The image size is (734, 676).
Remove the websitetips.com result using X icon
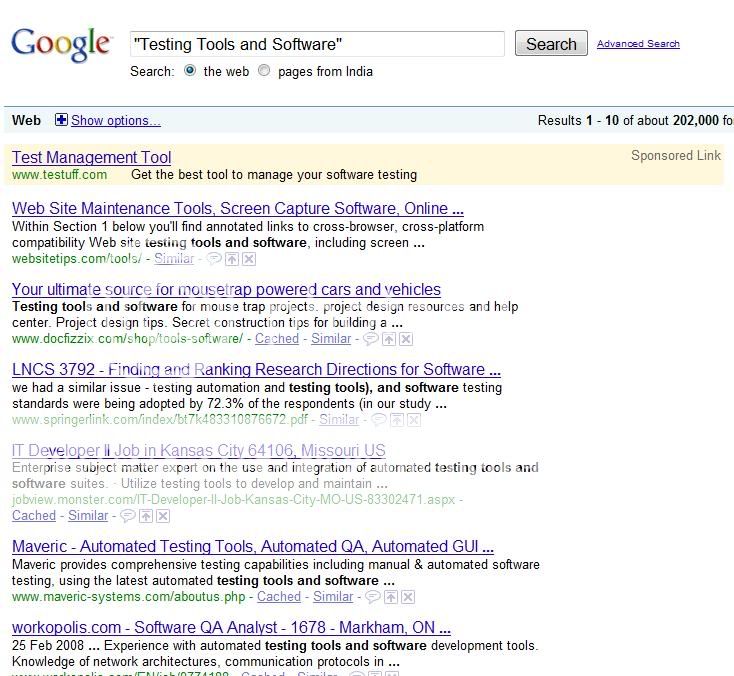[249, 259]
